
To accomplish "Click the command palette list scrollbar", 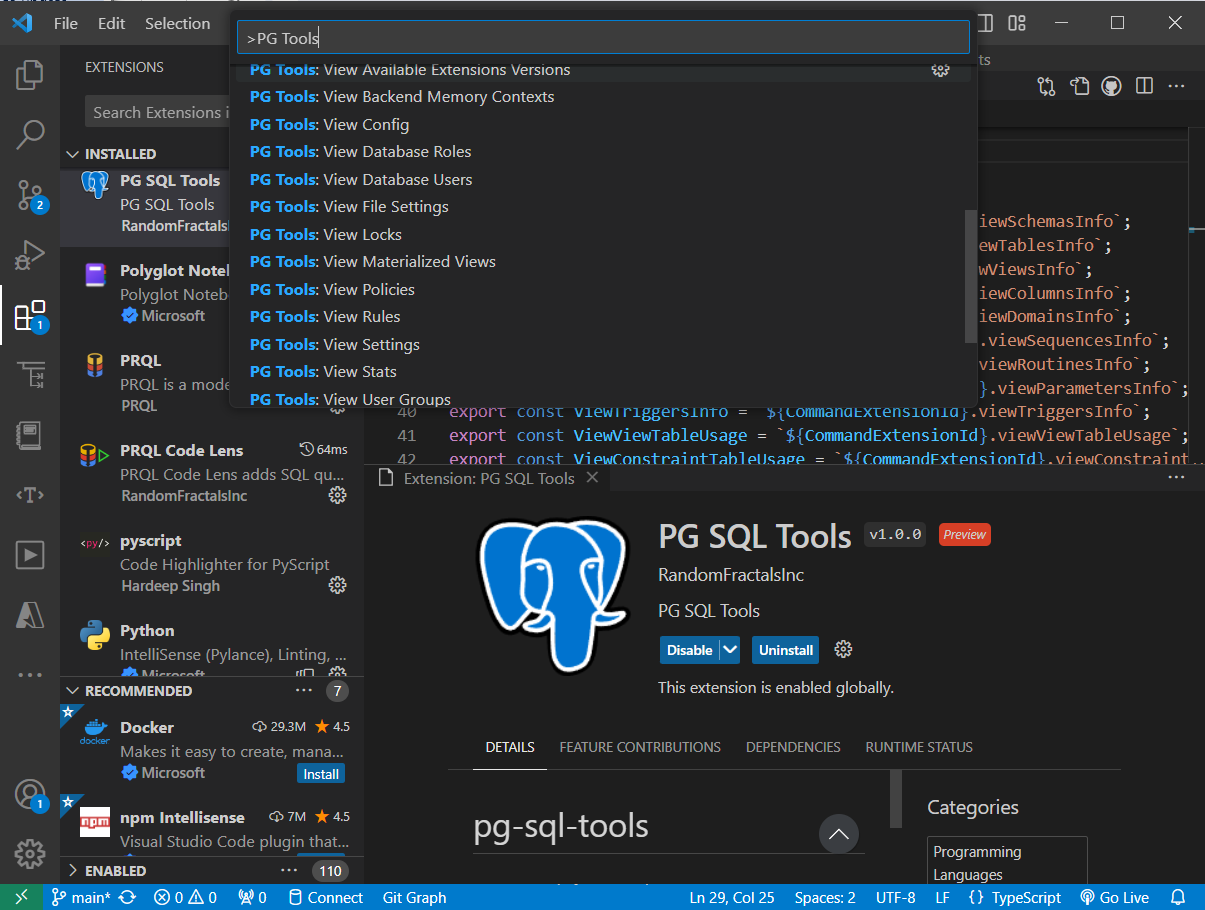I will 970,275.
